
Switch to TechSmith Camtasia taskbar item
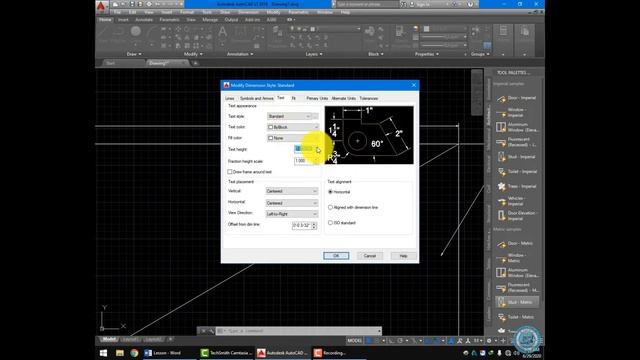coord(227,353)
